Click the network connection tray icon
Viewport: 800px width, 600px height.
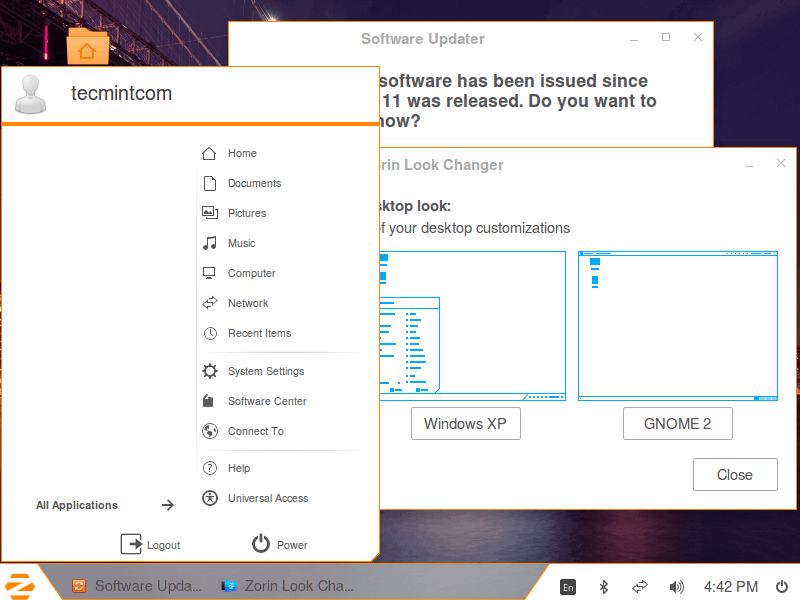pyautogui.click(x=640, y=587)
